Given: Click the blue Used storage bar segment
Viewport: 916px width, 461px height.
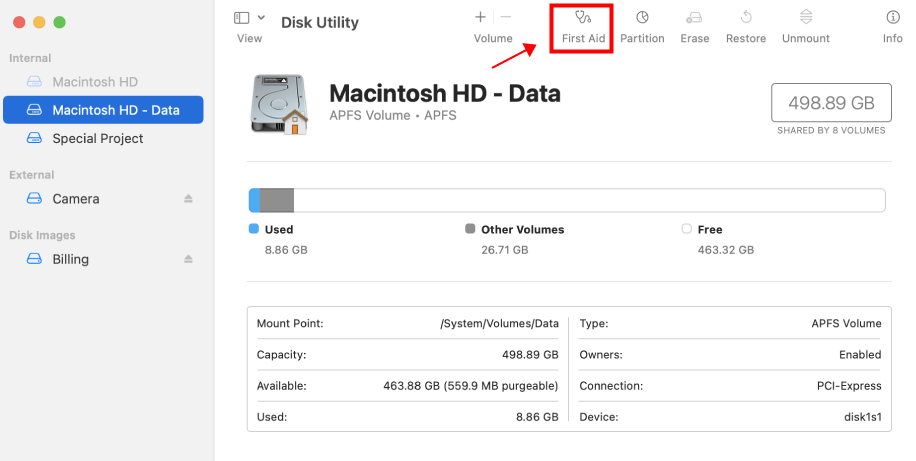Looking at the screenshot, I should point(254,200).
